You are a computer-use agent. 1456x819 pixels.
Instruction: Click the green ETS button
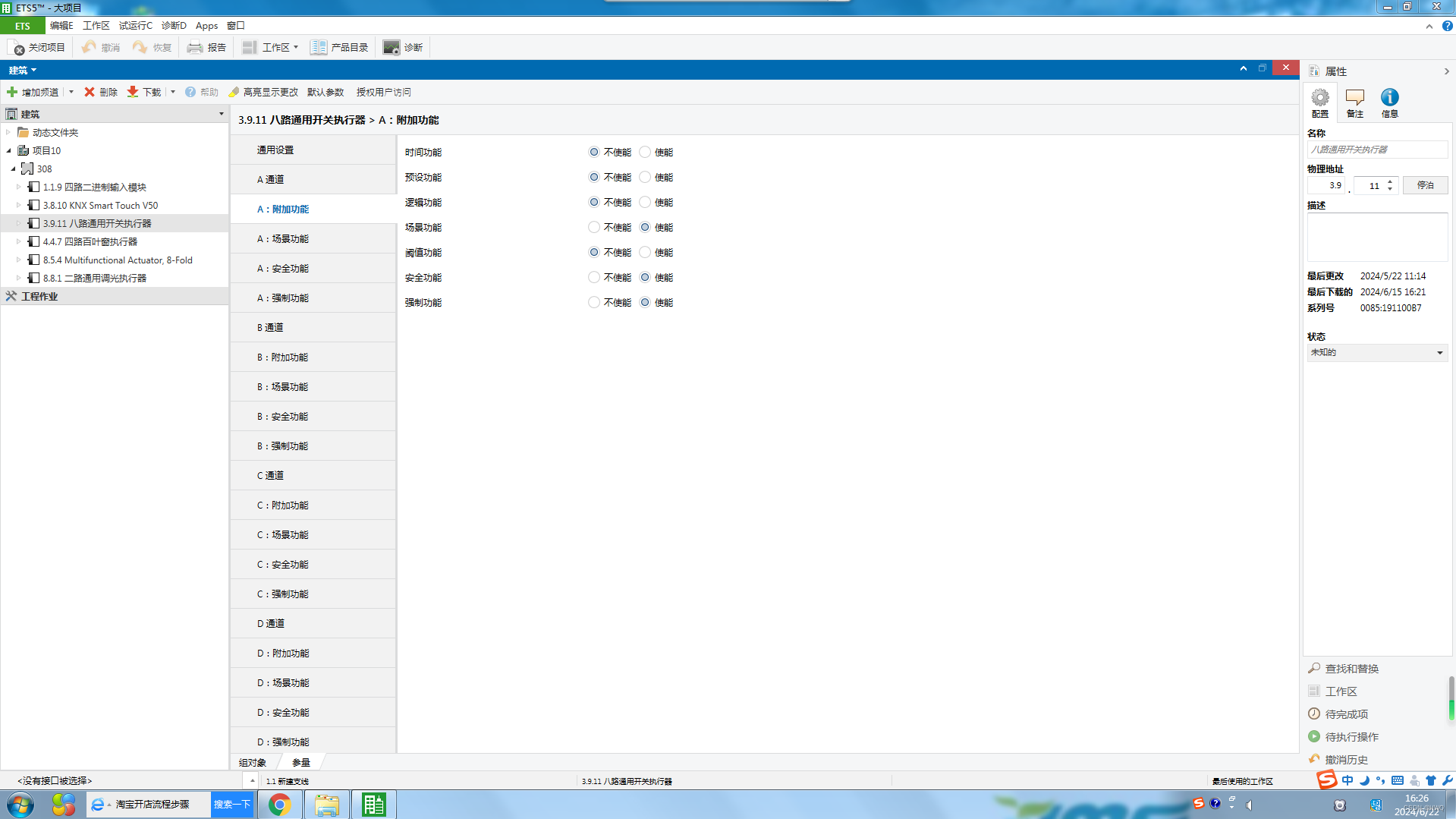click(23, 26)
